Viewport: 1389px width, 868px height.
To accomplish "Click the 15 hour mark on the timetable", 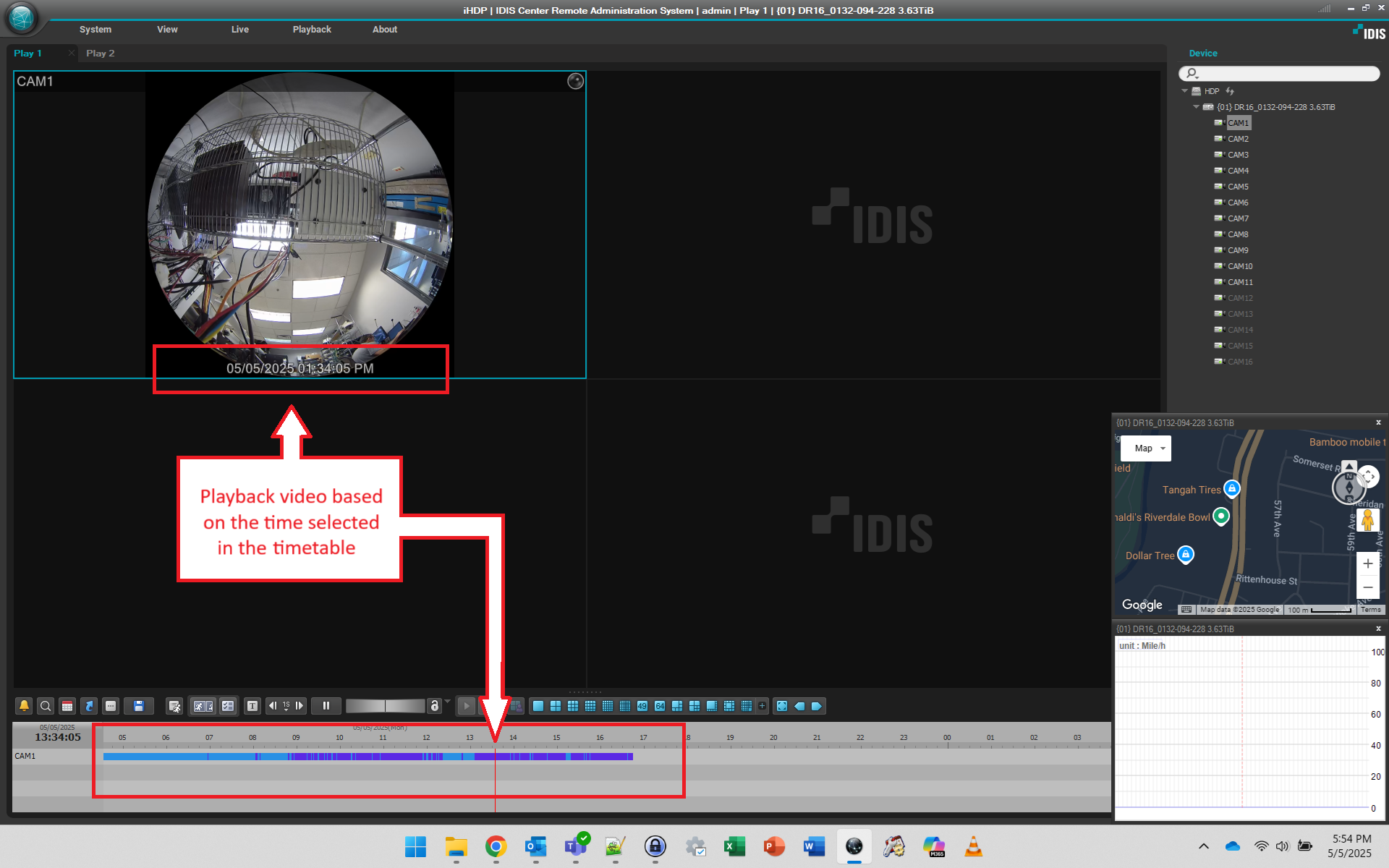I will [556, 738].
